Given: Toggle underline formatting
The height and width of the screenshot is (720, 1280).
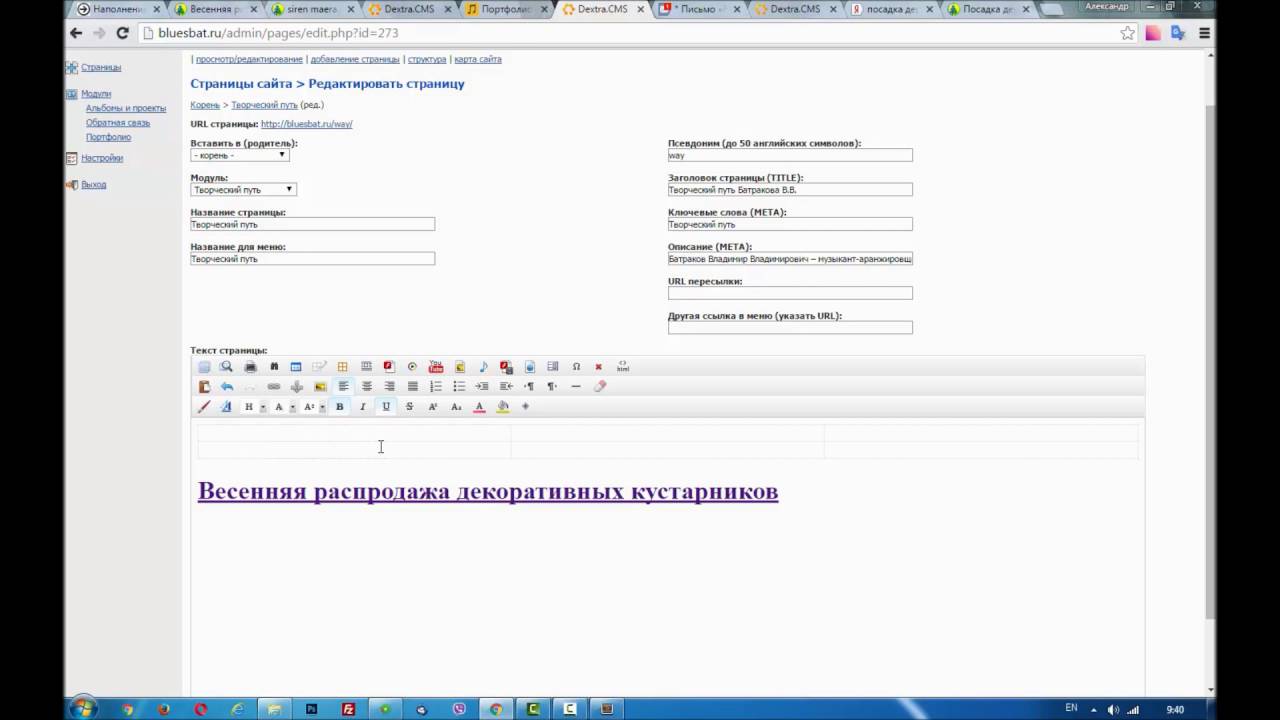Looking at the screenshot, I should point(386,407).
